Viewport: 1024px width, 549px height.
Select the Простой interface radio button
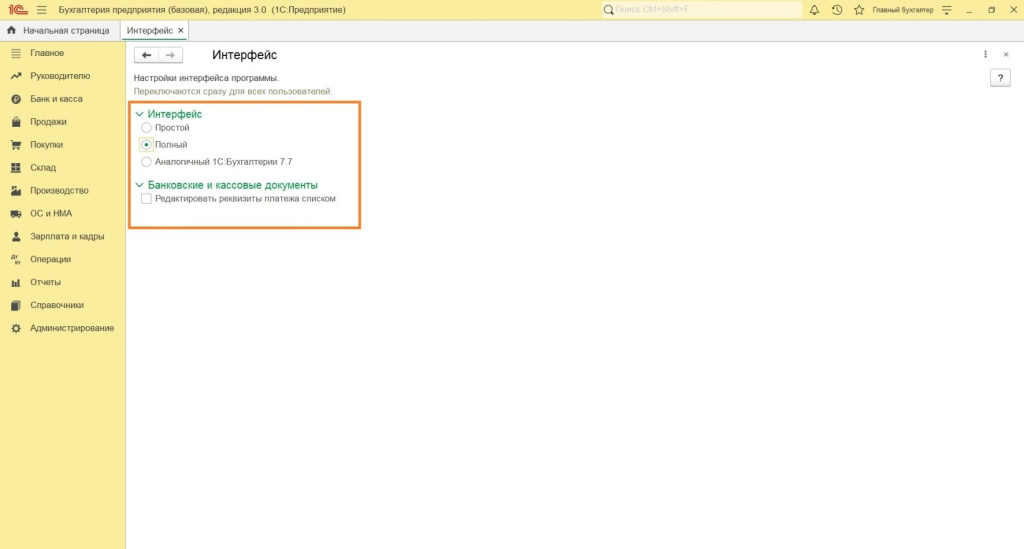tap(147, 128)
